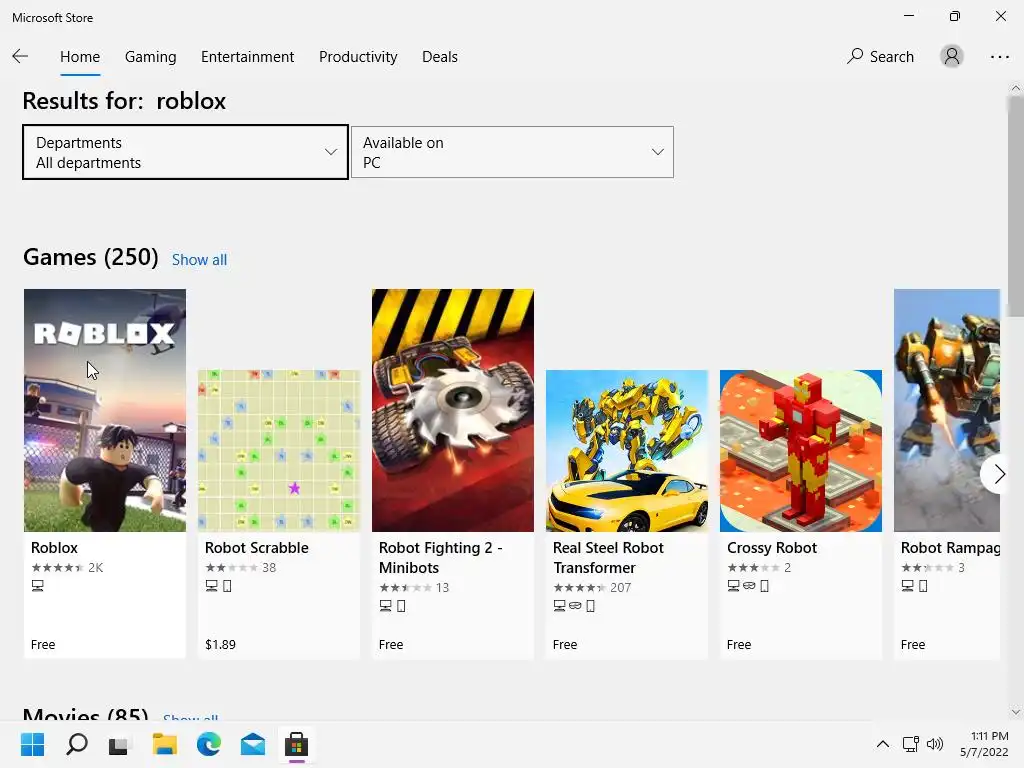Screen dimensions: 1024x768
Task: Launch File Explorer from the taskbar
Action: [x=165, y=744]
